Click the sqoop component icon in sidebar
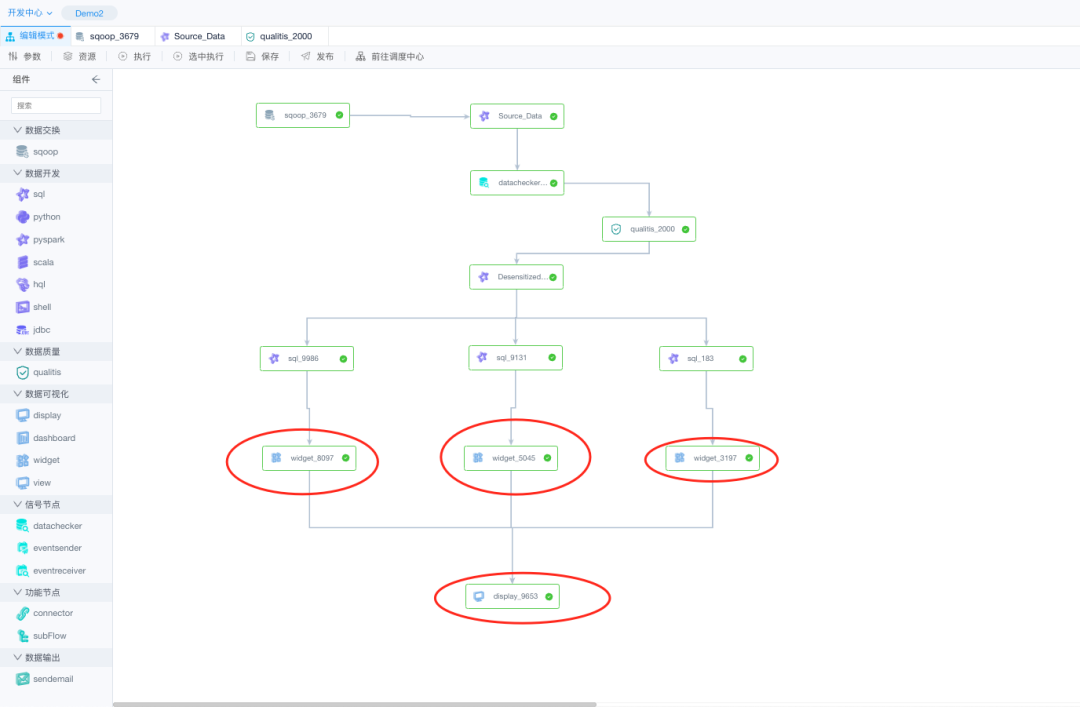 [x=22, y=152]
